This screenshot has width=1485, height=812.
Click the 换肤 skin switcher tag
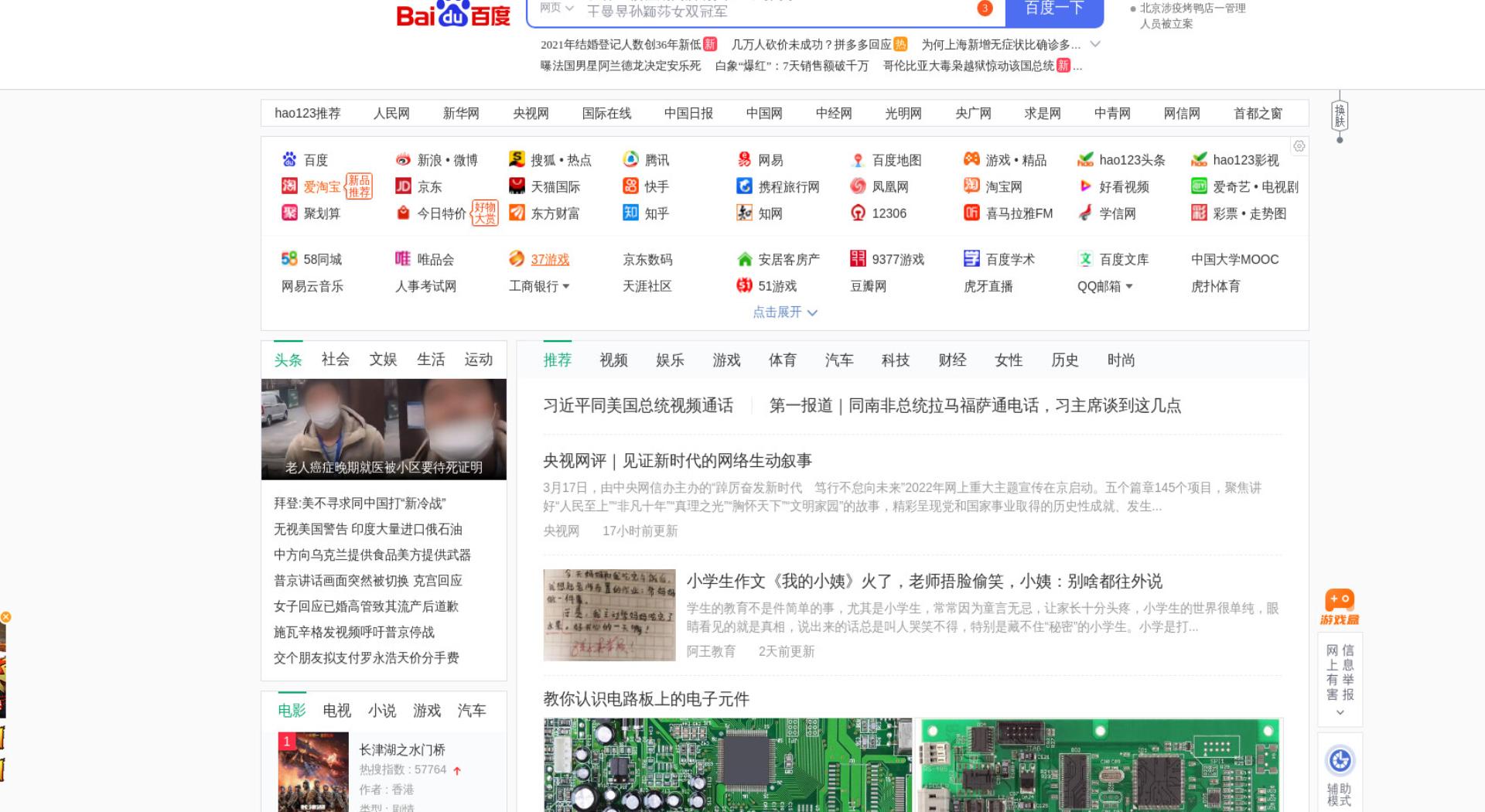click(1340, 117)
